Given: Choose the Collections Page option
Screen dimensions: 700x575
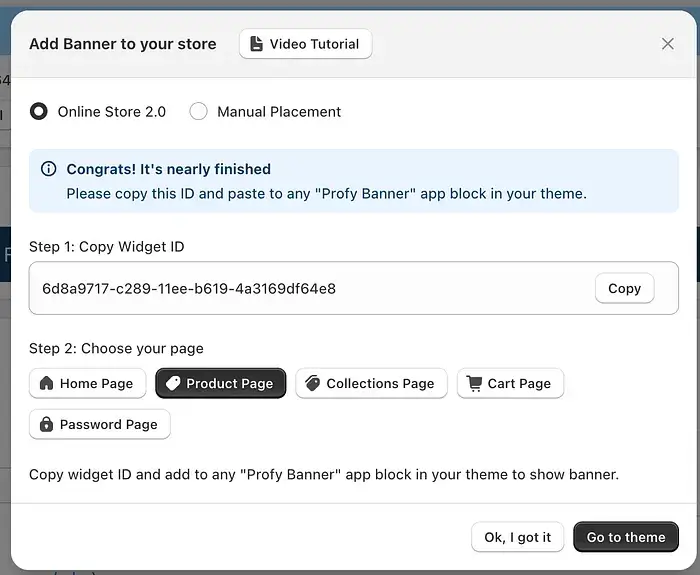Looking at the screenshot, I should coord(371,383).
